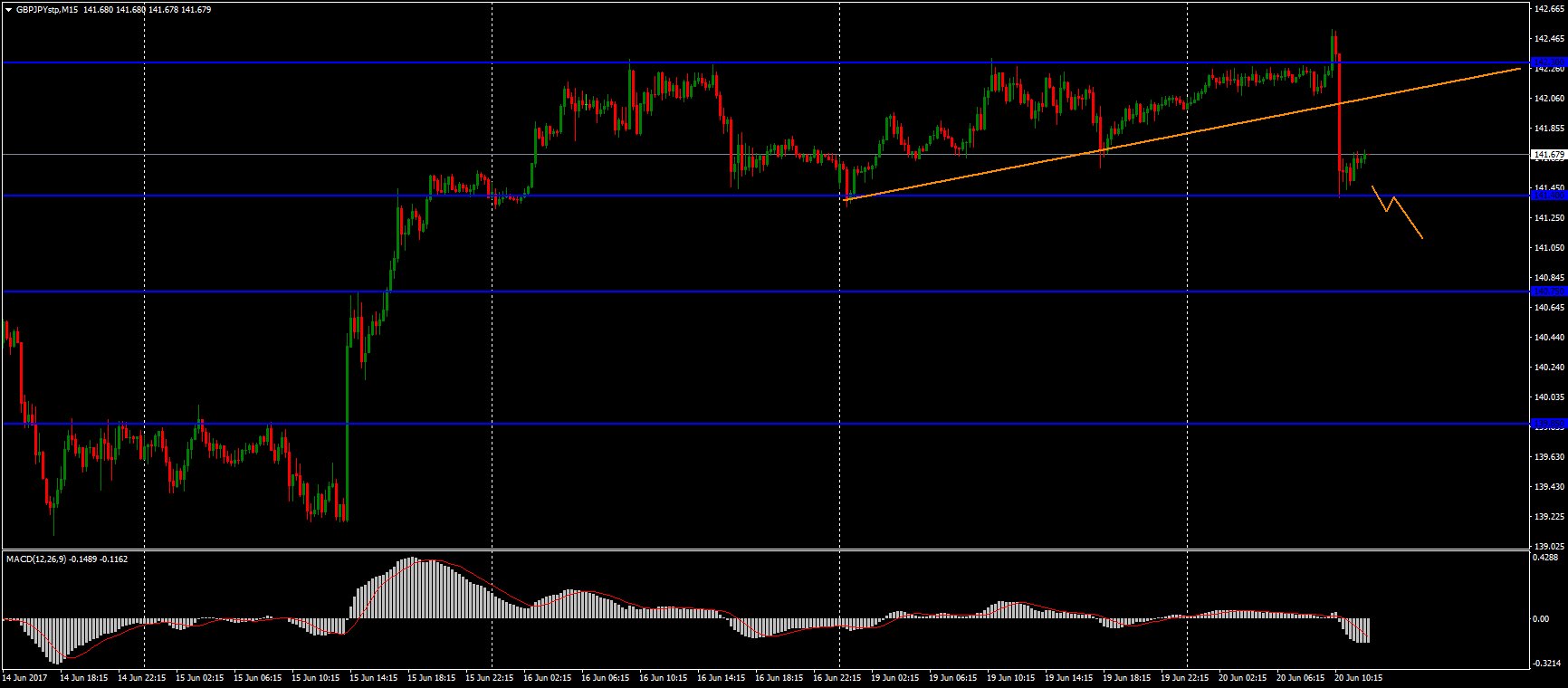Click the 16 Jun 06:15 time label
Viewport: 1568px width, 688px height.
point(606,677)
